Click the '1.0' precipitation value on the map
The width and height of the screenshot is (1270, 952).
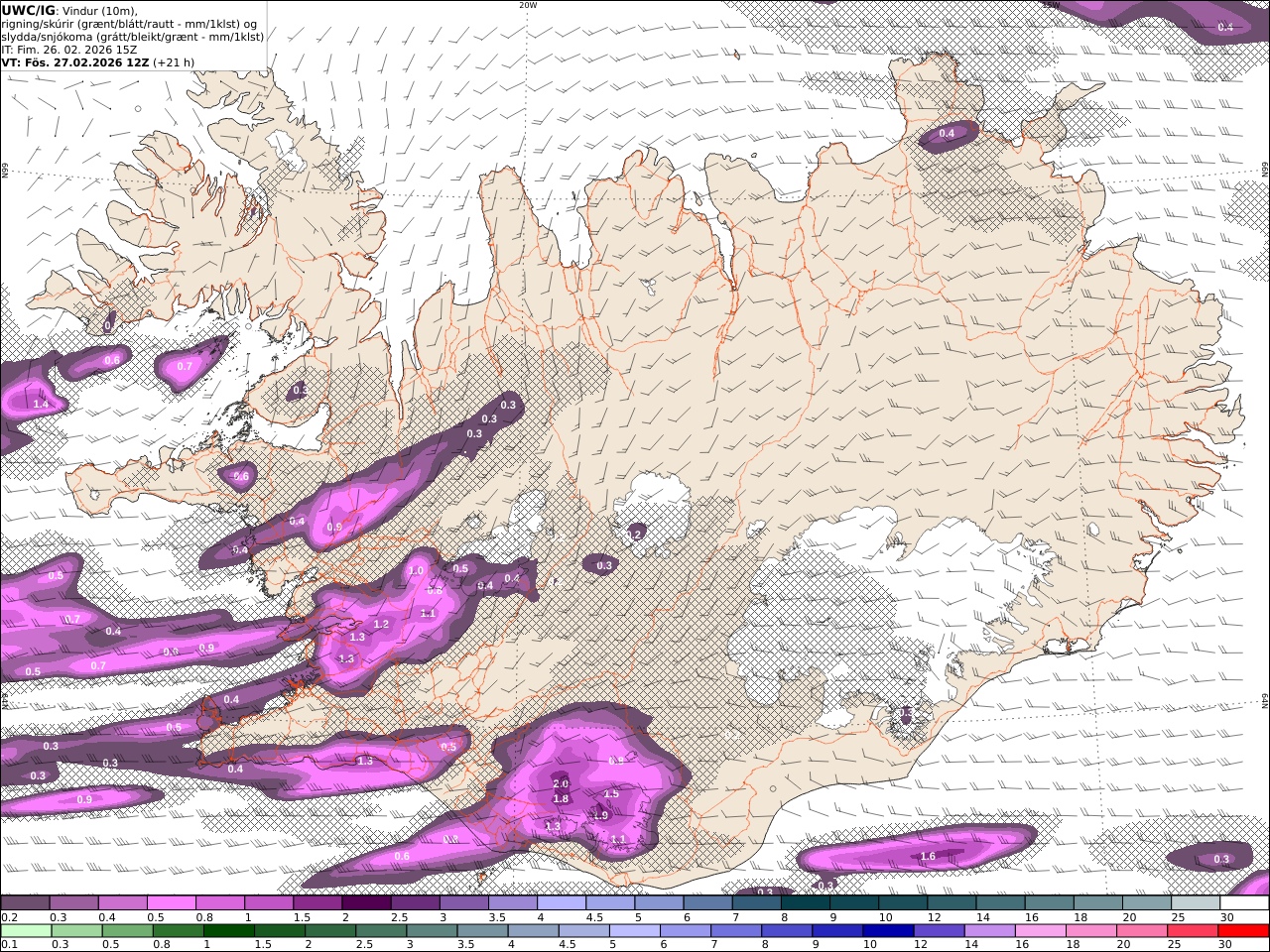416,571
